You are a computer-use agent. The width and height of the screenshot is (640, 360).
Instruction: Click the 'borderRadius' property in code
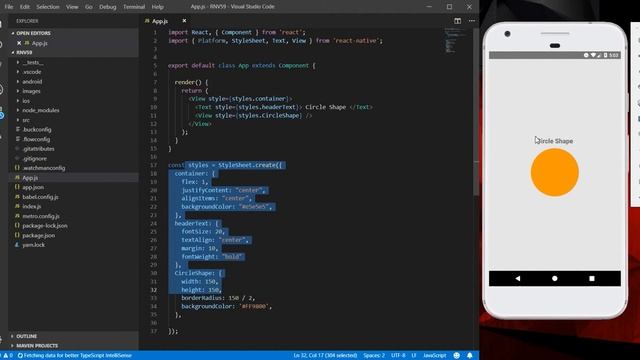coord(202,298)
